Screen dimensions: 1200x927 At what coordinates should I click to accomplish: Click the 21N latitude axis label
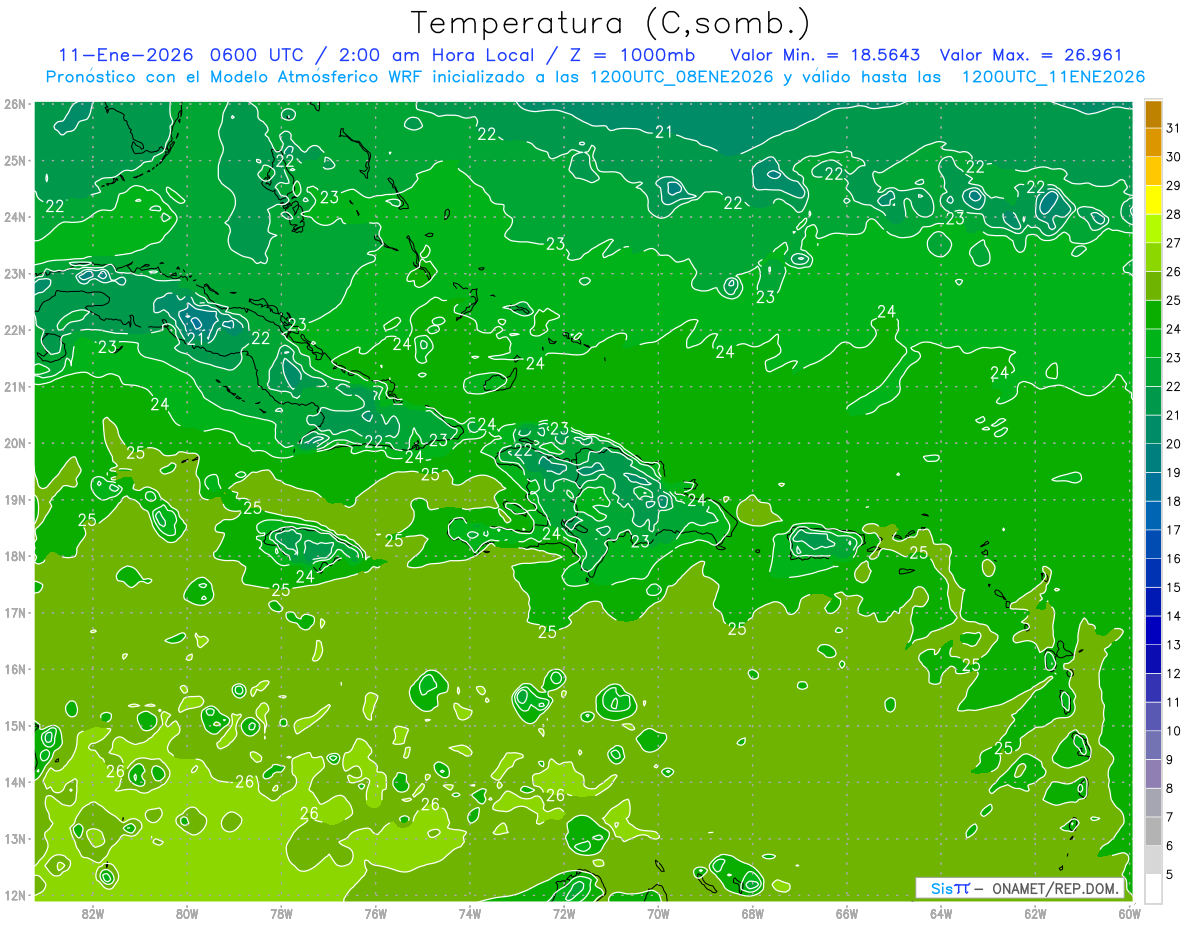(x=14, y=386)
